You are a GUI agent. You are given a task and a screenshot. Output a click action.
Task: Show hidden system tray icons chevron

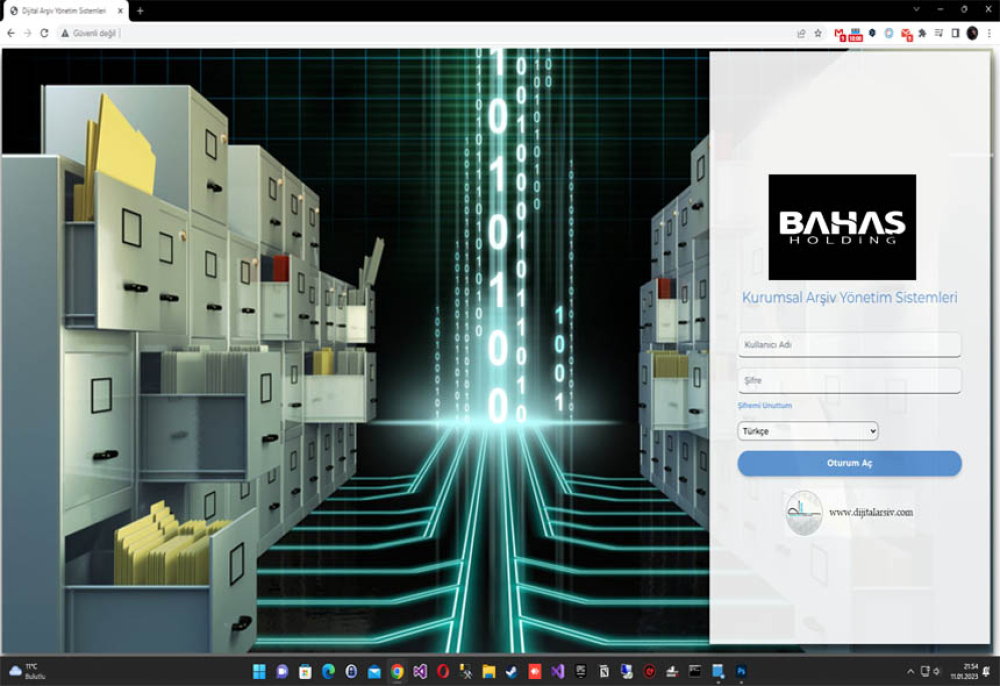(x=910, y=671)
